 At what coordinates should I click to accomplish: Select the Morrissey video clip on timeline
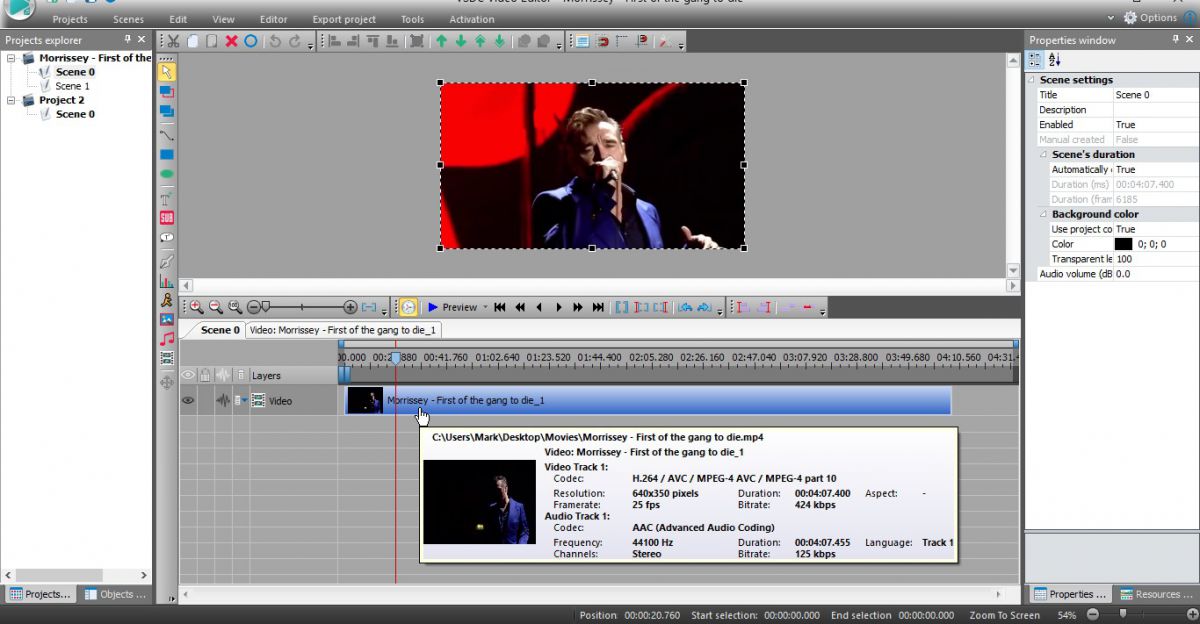pyautogui.click(x=647, y=400)
